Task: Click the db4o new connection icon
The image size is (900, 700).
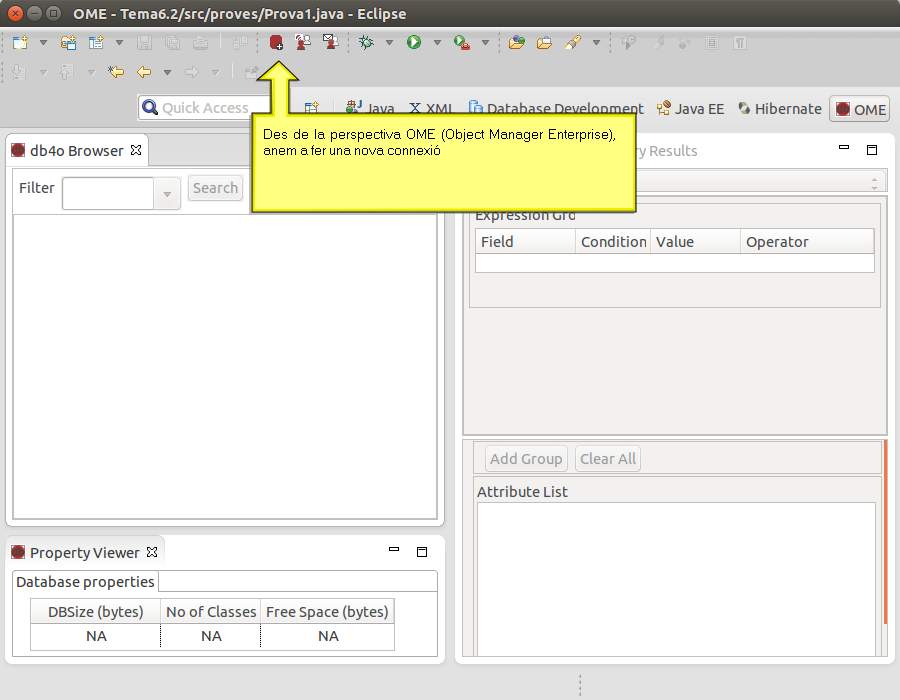Action: pos(276,42)
